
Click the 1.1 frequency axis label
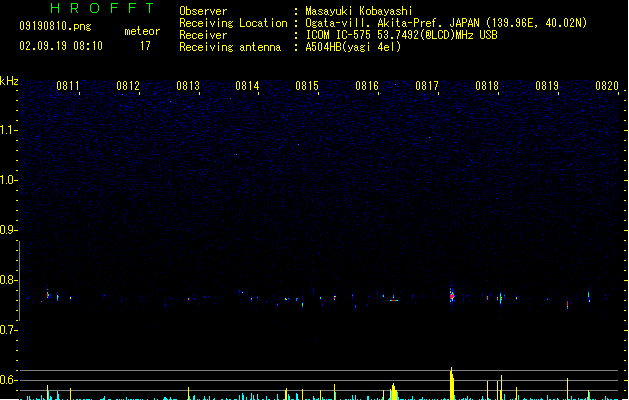(x=8, y=130)
